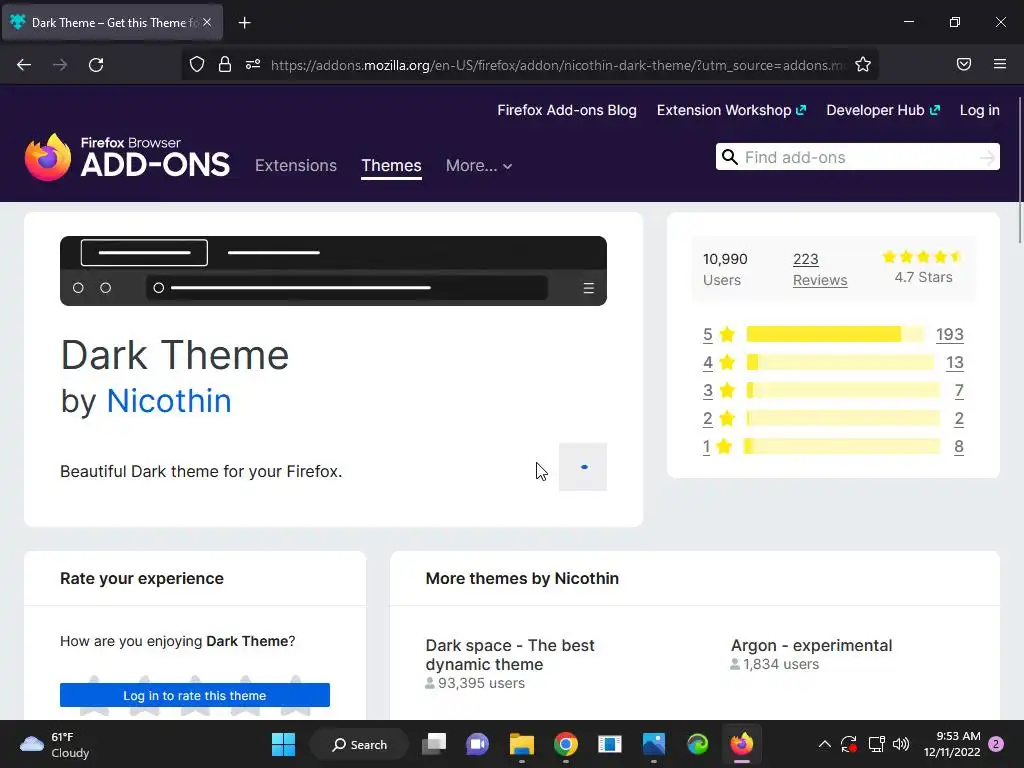Image resolution: width=1024 pixels, height=768 pixels.
Task: Click Firefox Browser ADD-ONS logo
Action: [127, 157]
